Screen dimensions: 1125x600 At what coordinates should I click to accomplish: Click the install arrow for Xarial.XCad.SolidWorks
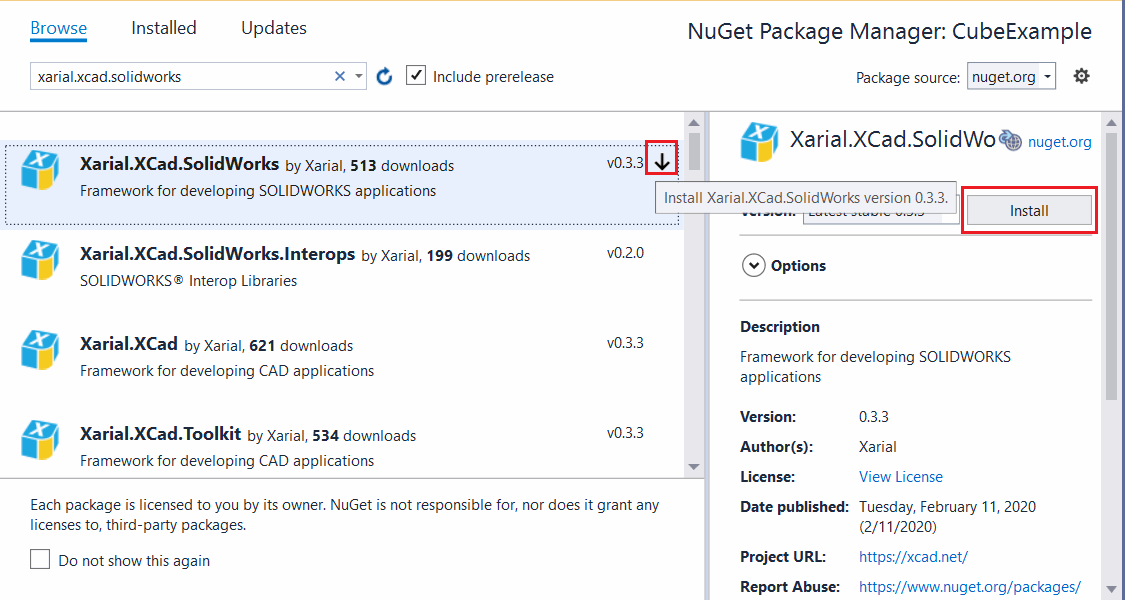(662, 163)
